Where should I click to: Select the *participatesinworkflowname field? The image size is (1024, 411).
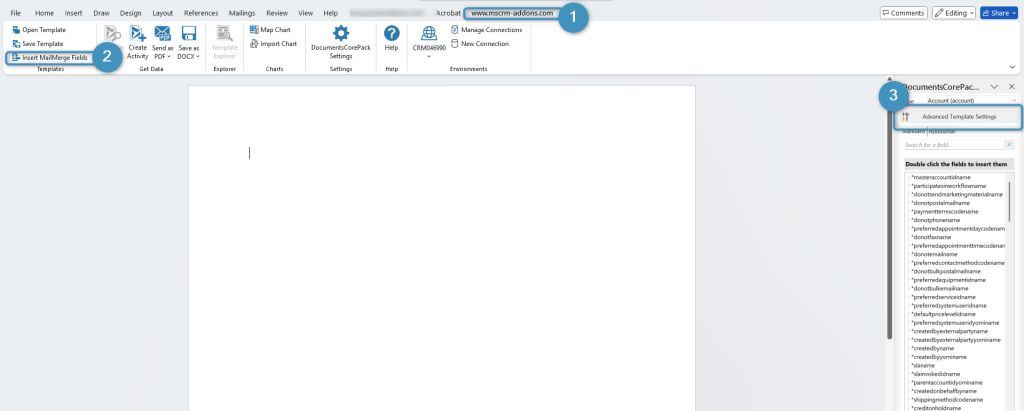(x=948, y=186)
